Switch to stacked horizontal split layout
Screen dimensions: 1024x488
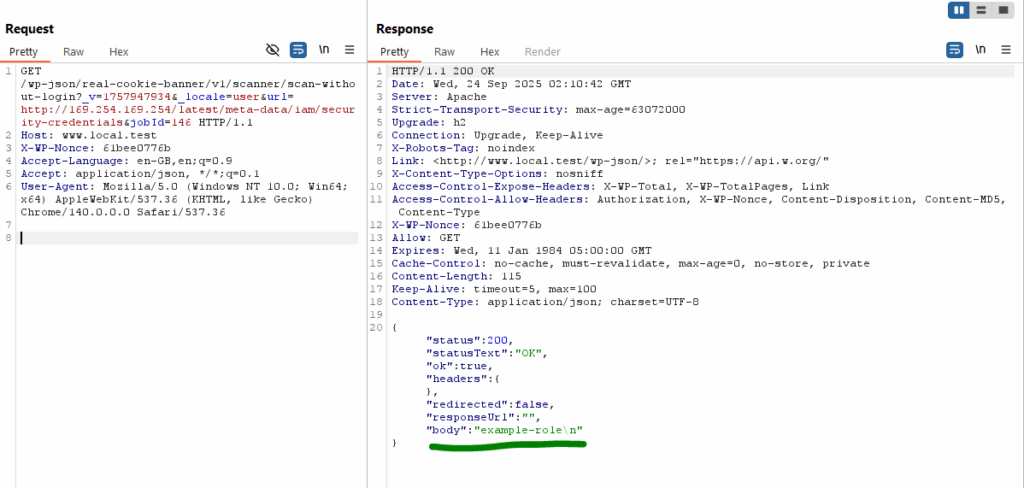[x=982, y=10]
